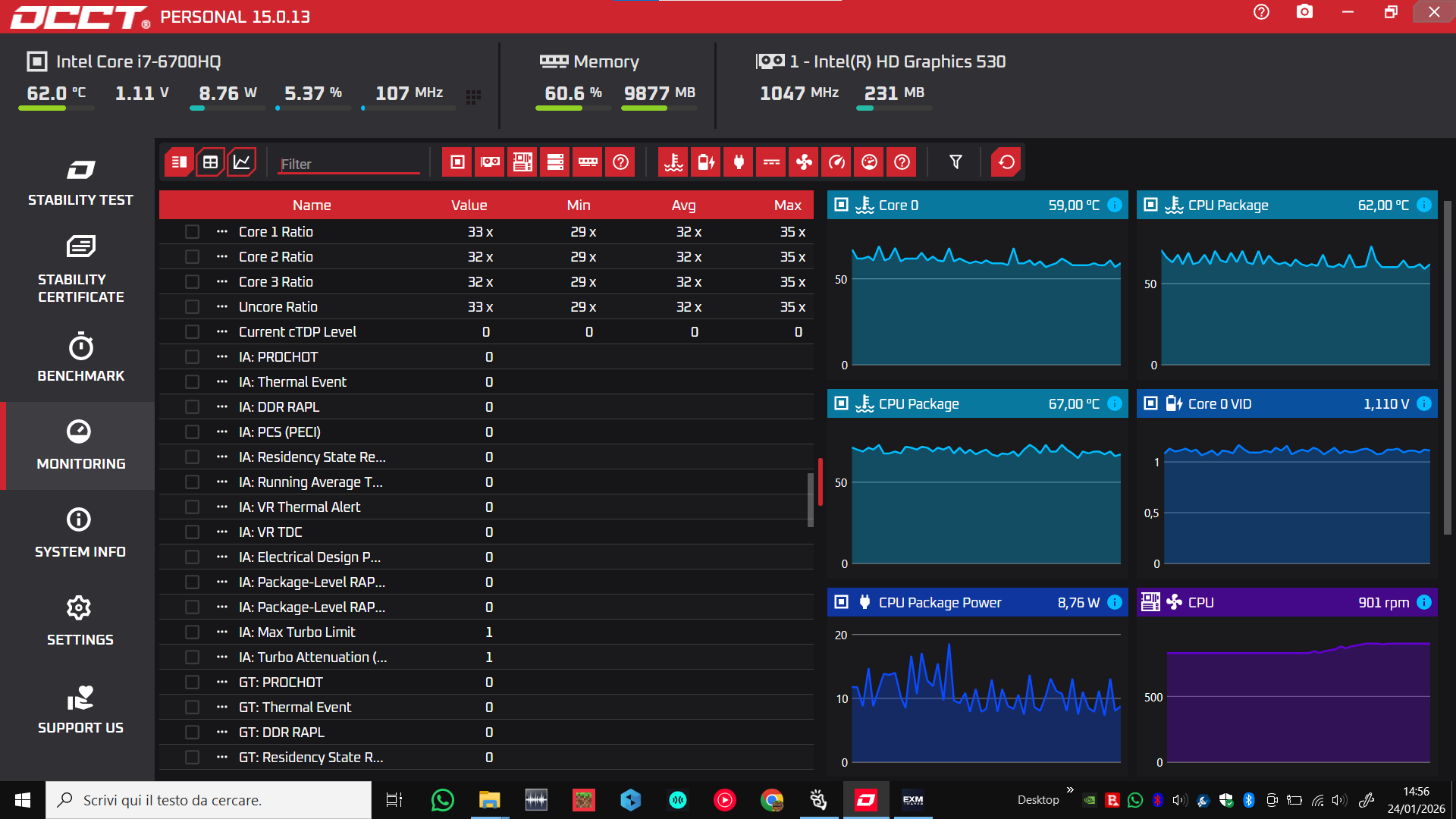Click the sensor table vertical scrollbar

tap(811, 499)
